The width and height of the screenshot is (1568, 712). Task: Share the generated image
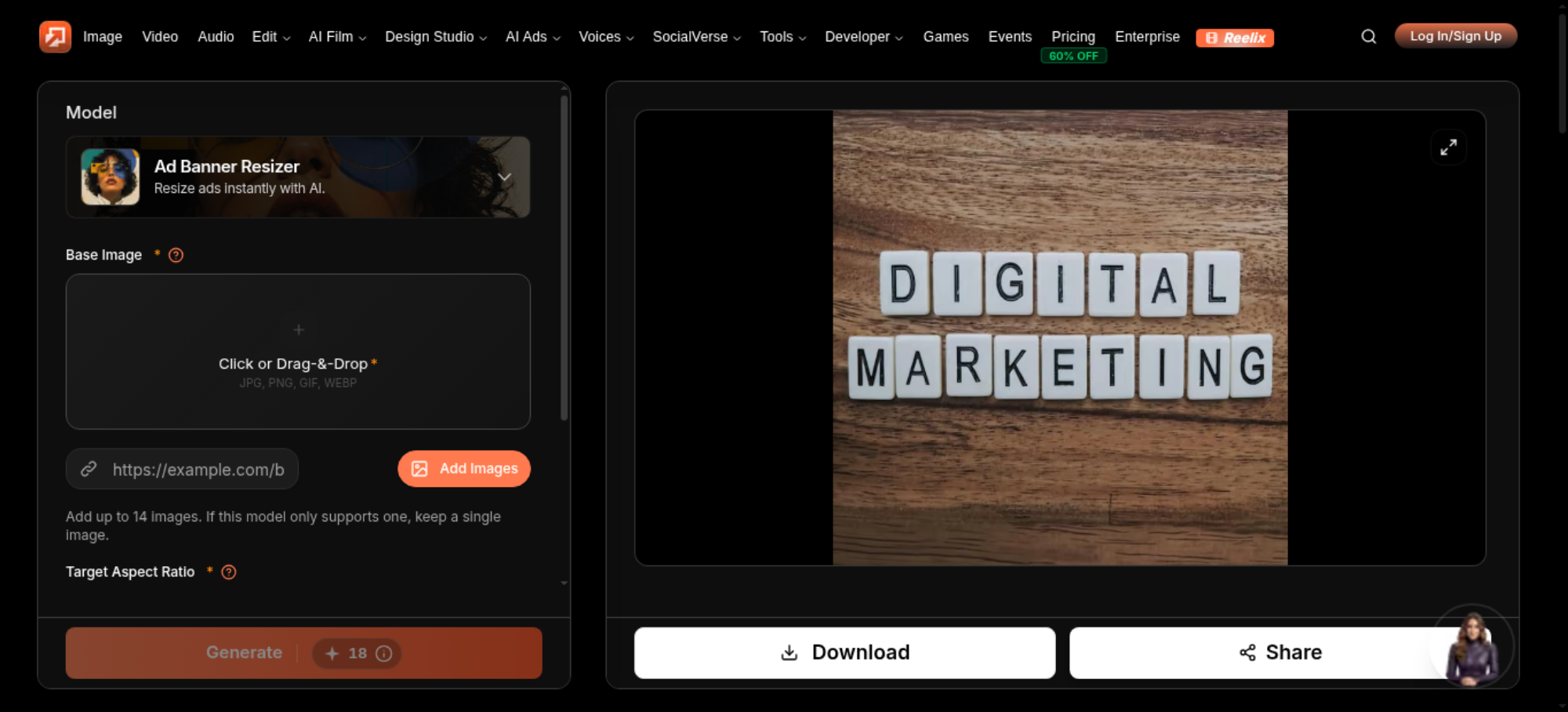coord(1280,652)
